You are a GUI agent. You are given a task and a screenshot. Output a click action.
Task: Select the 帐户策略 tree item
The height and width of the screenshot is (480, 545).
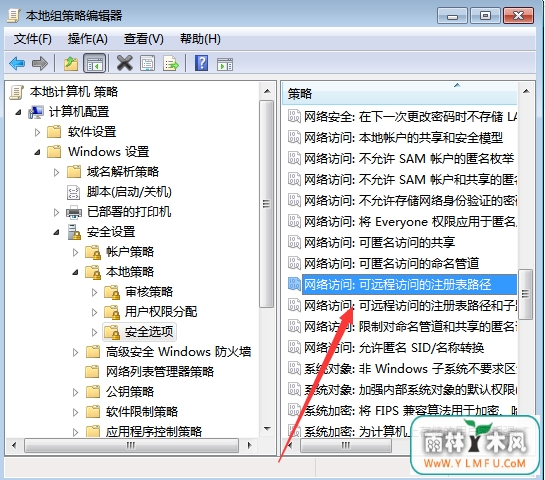pos(130,252)
